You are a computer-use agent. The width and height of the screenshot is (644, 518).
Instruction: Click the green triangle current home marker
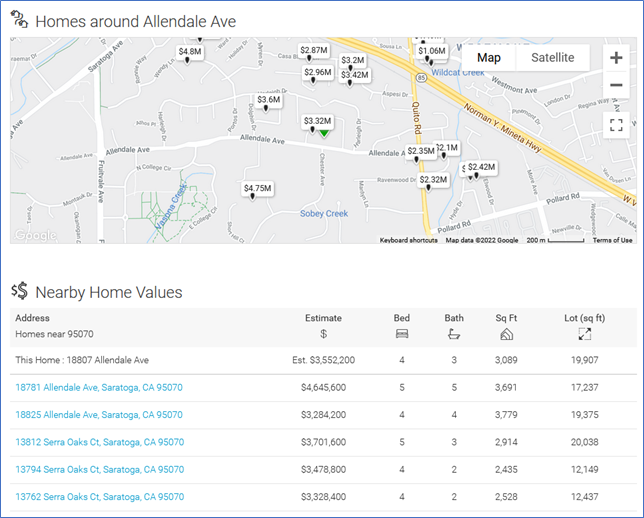click(324, 133)
